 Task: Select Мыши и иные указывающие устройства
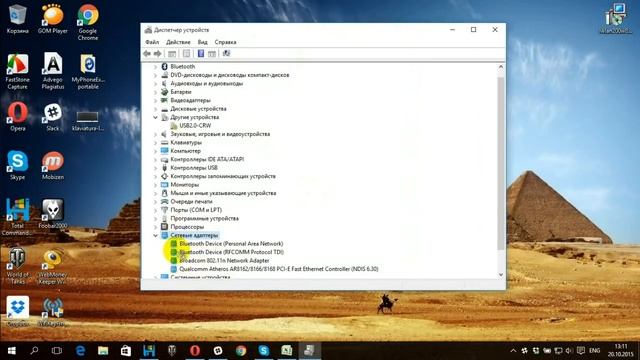223,193
